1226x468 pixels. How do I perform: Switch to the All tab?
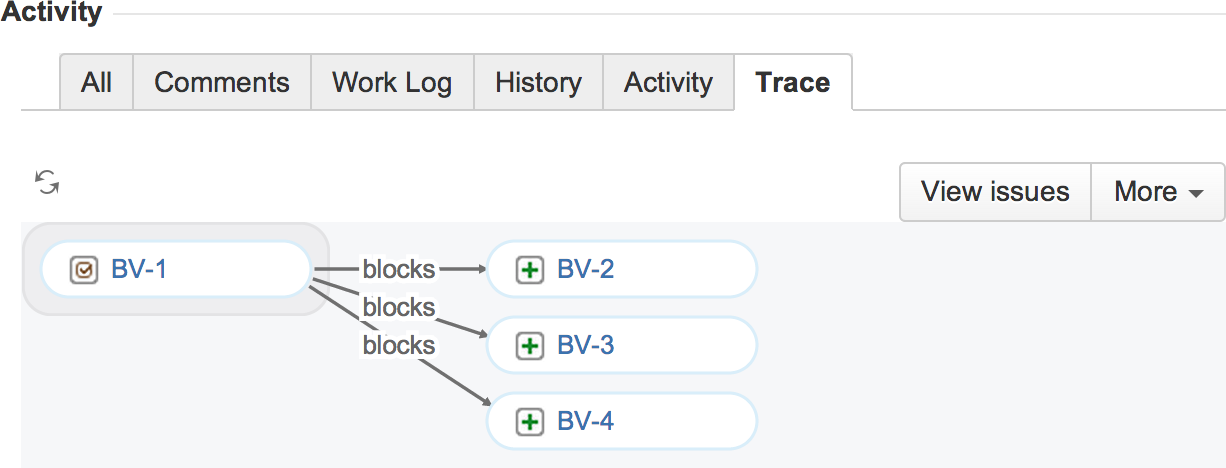[96, 82]
